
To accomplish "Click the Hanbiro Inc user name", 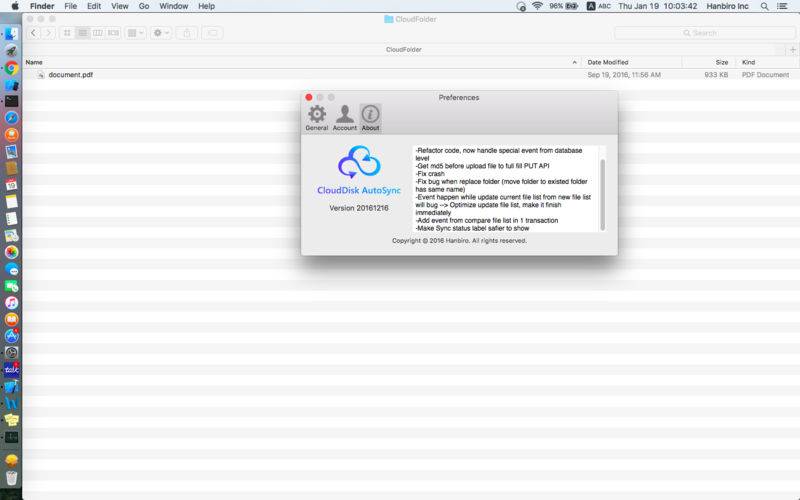I will coord(727,6).
